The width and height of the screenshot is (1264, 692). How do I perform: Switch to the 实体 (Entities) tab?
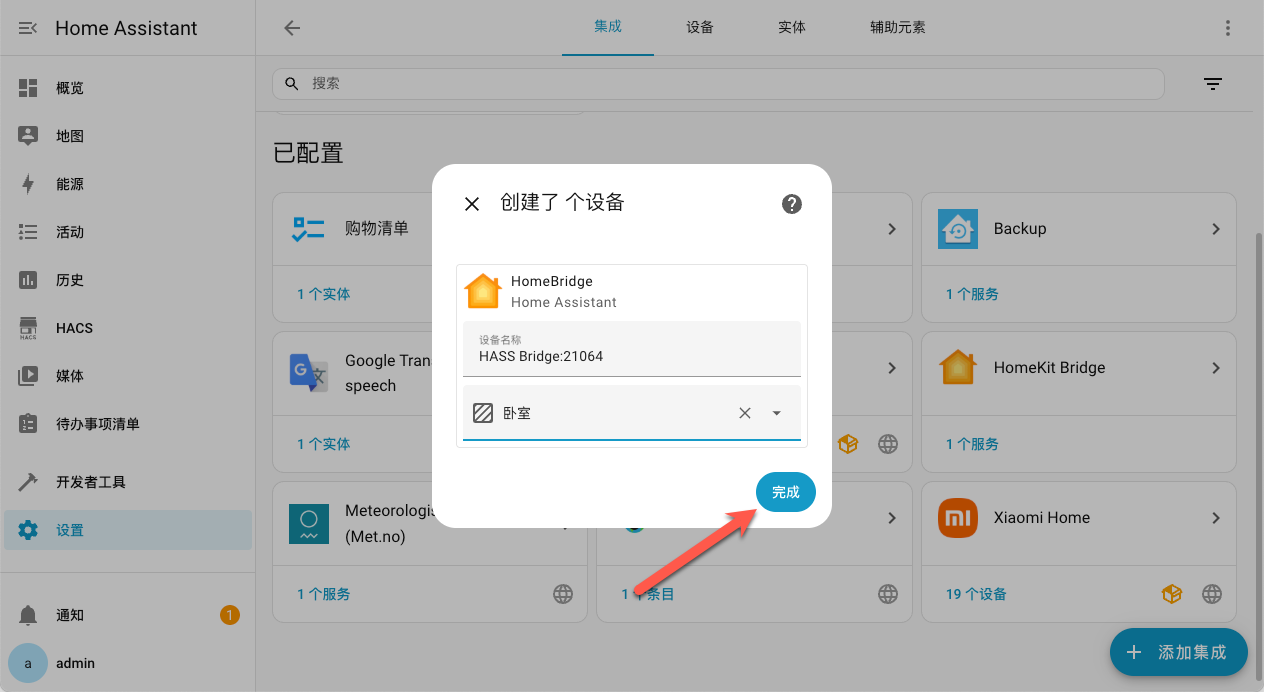(x=791, y=27)
